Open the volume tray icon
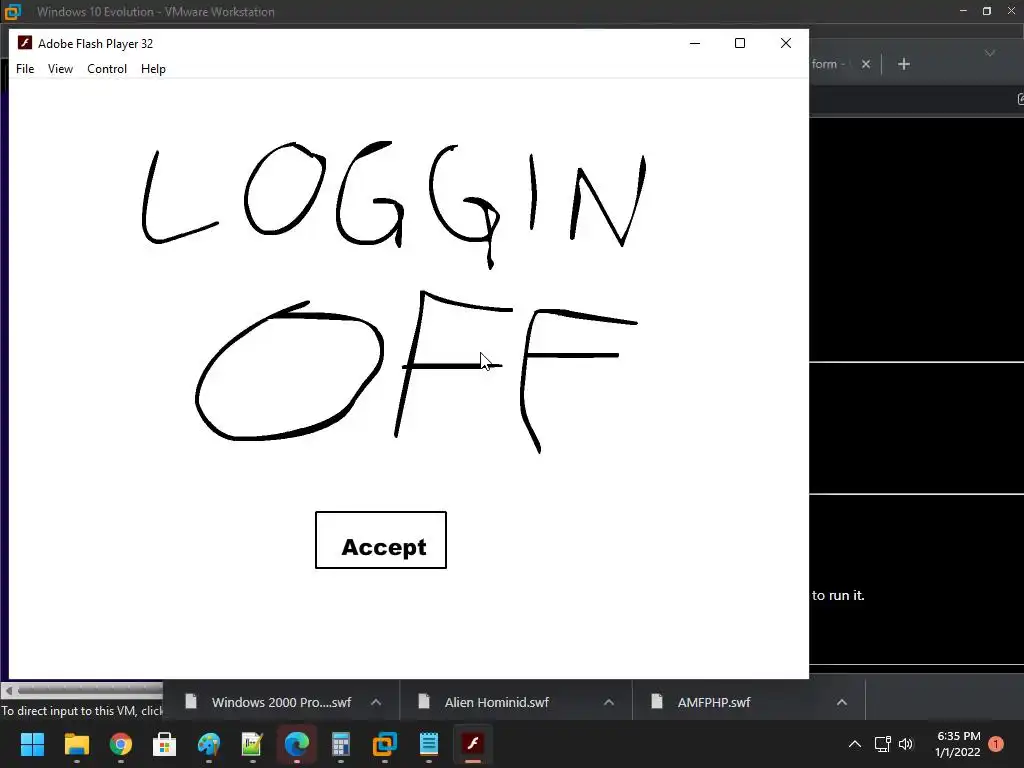1024x768 pixels. 906,744
